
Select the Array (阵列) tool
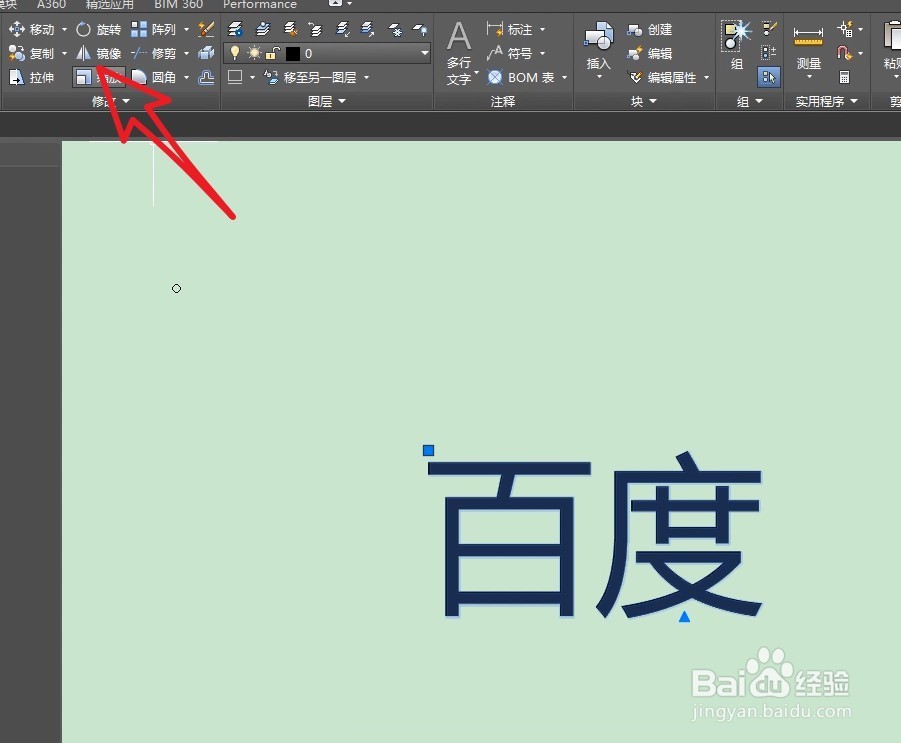(153, 29)
